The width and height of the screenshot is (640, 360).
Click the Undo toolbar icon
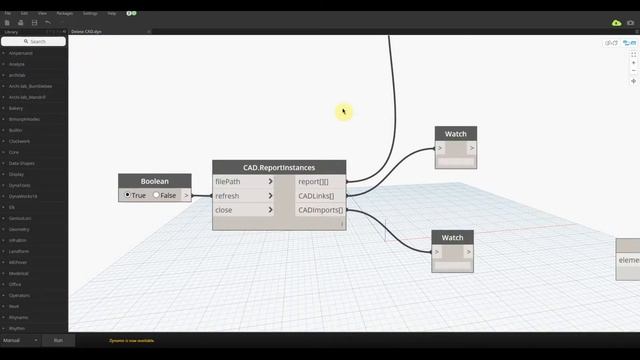[x=48, y=23]
